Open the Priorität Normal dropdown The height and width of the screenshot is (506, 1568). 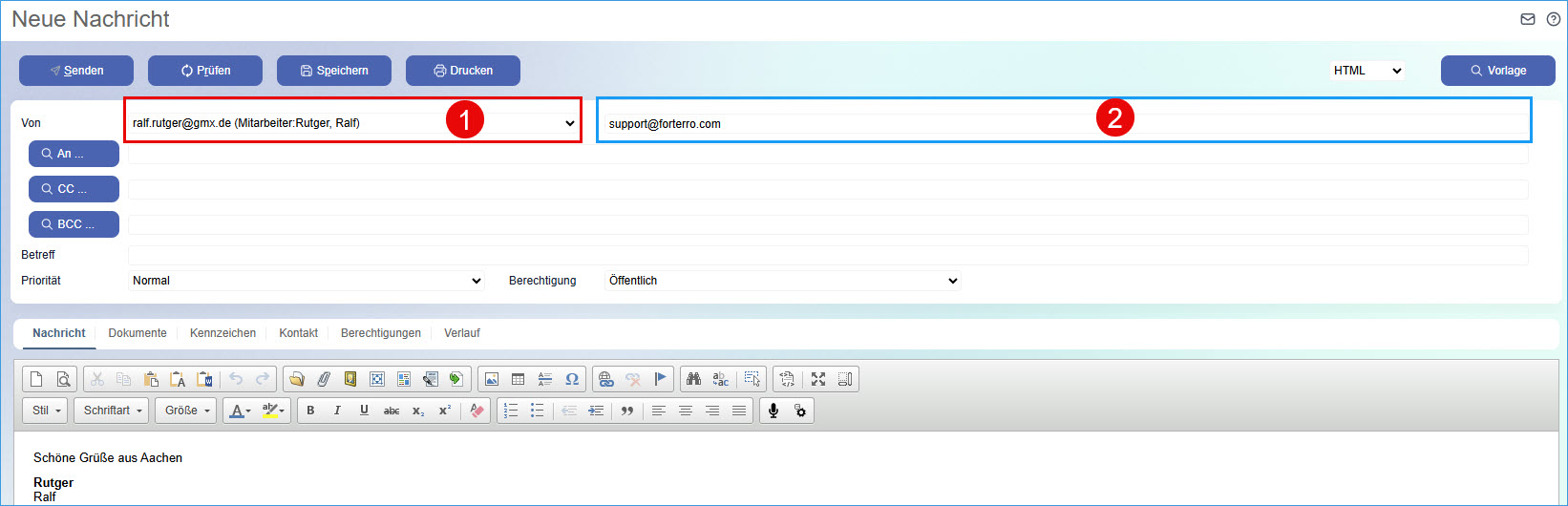click(x=307, y=281)
